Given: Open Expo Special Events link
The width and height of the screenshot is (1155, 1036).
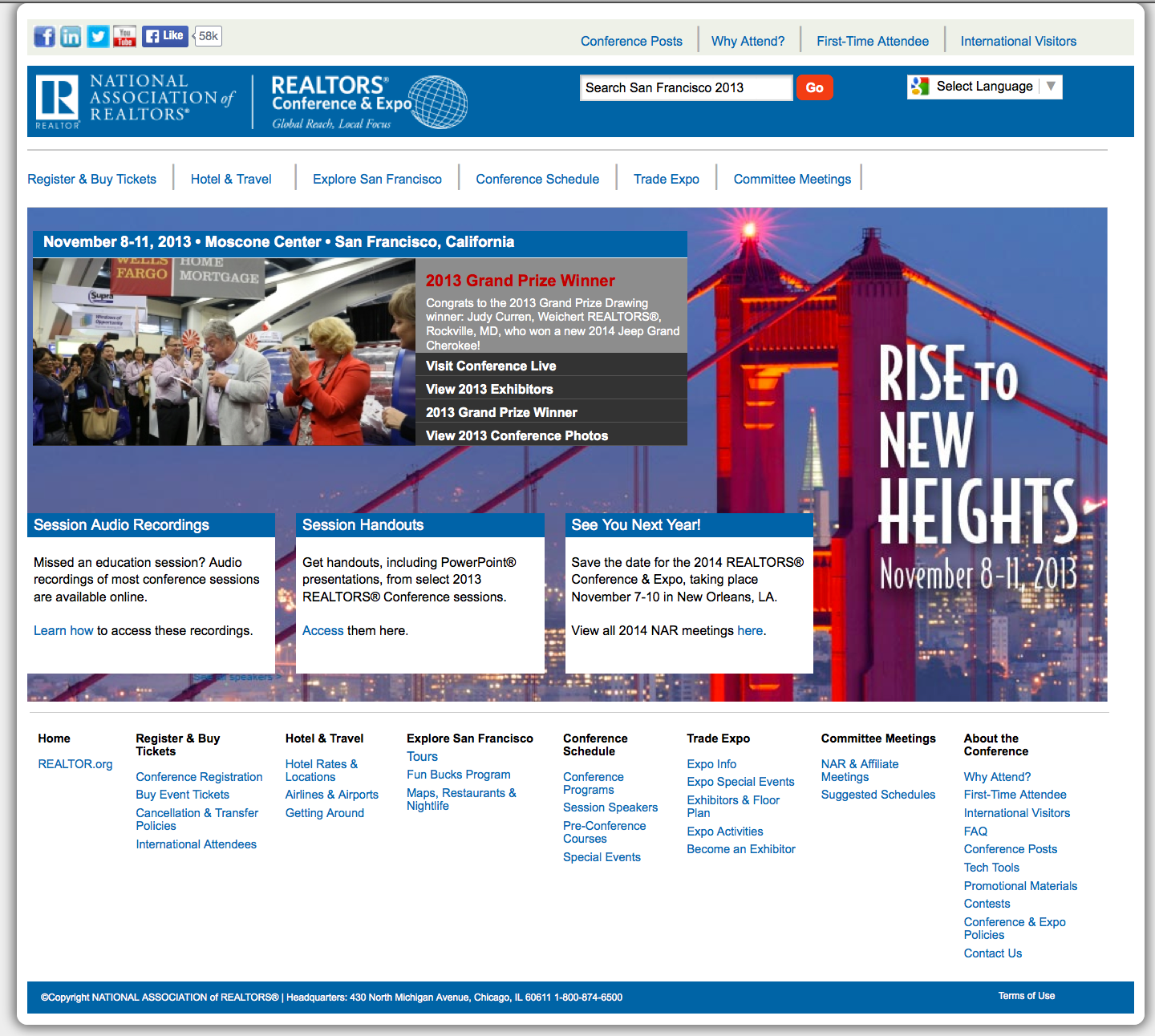Looking at the screenshot, I should coord(740,782).
